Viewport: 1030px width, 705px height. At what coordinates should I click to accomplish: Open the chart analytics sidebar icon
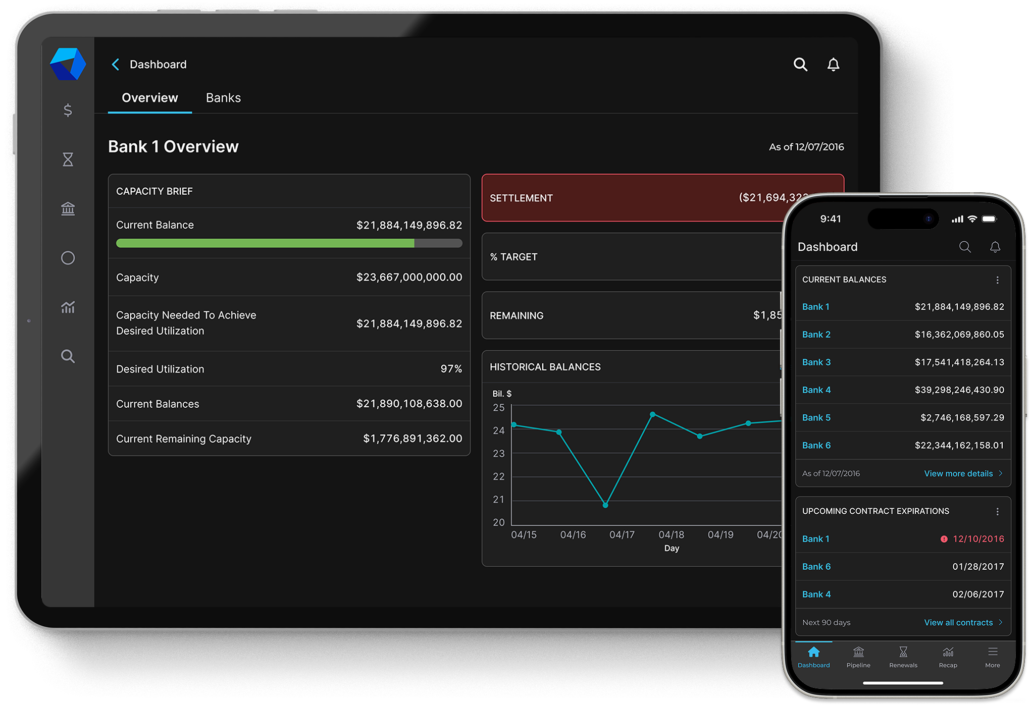tap(68, 307)
